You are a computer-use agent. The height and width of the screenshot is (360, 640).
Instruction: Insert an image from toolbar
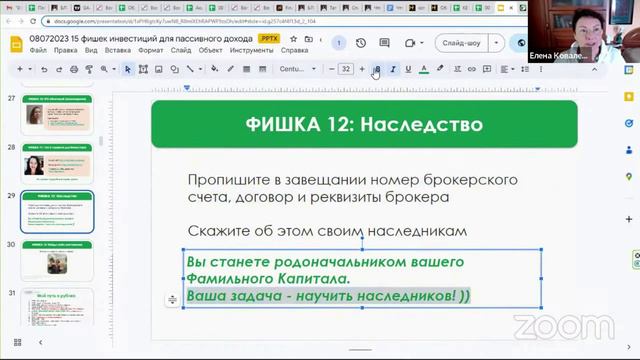tap(159, 69)
